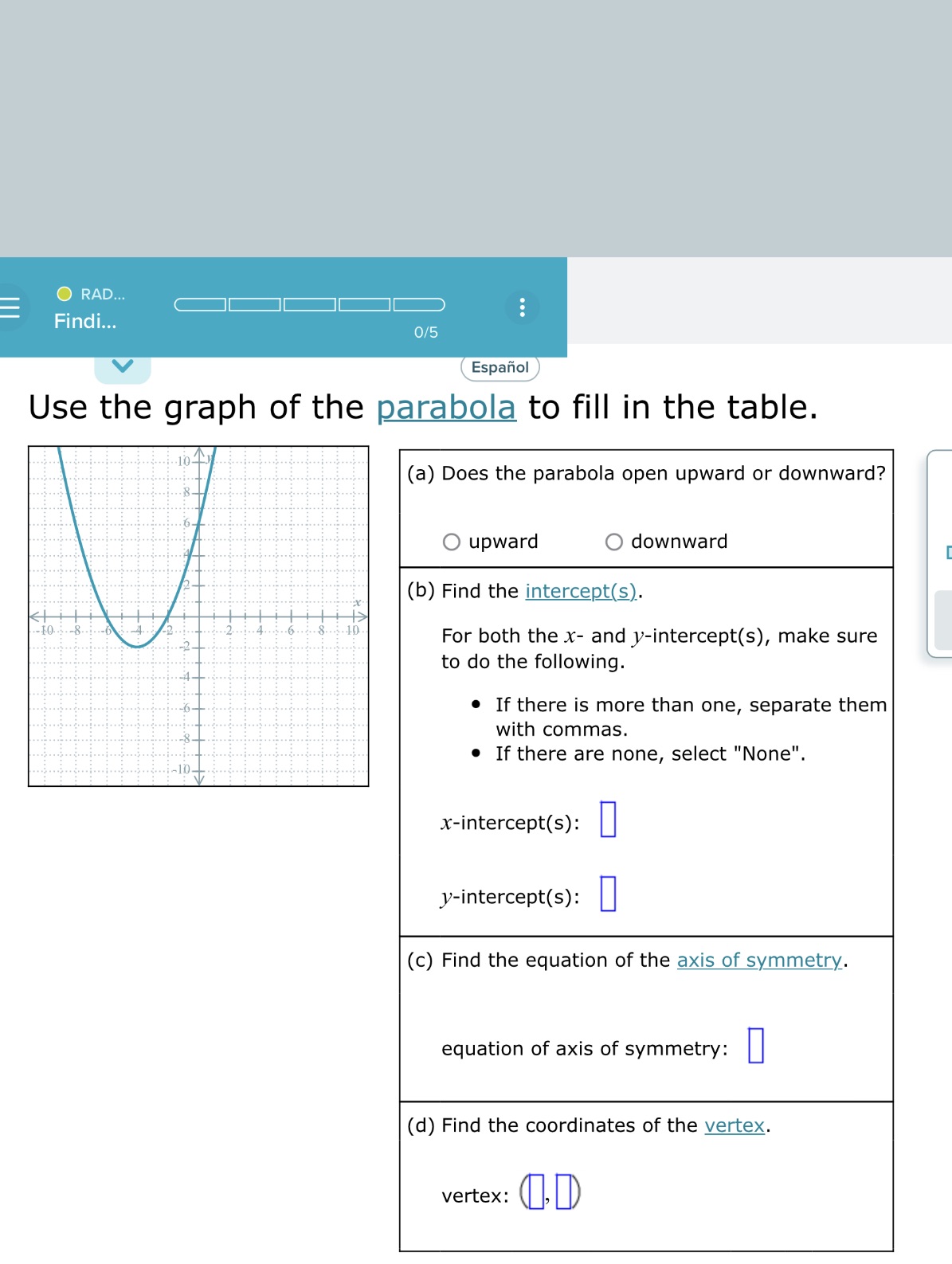This screenshot has width=952, height=1264.
Task: Open the 'parabola' definition link
Action: pyautogui.click(x=447, y=408)
